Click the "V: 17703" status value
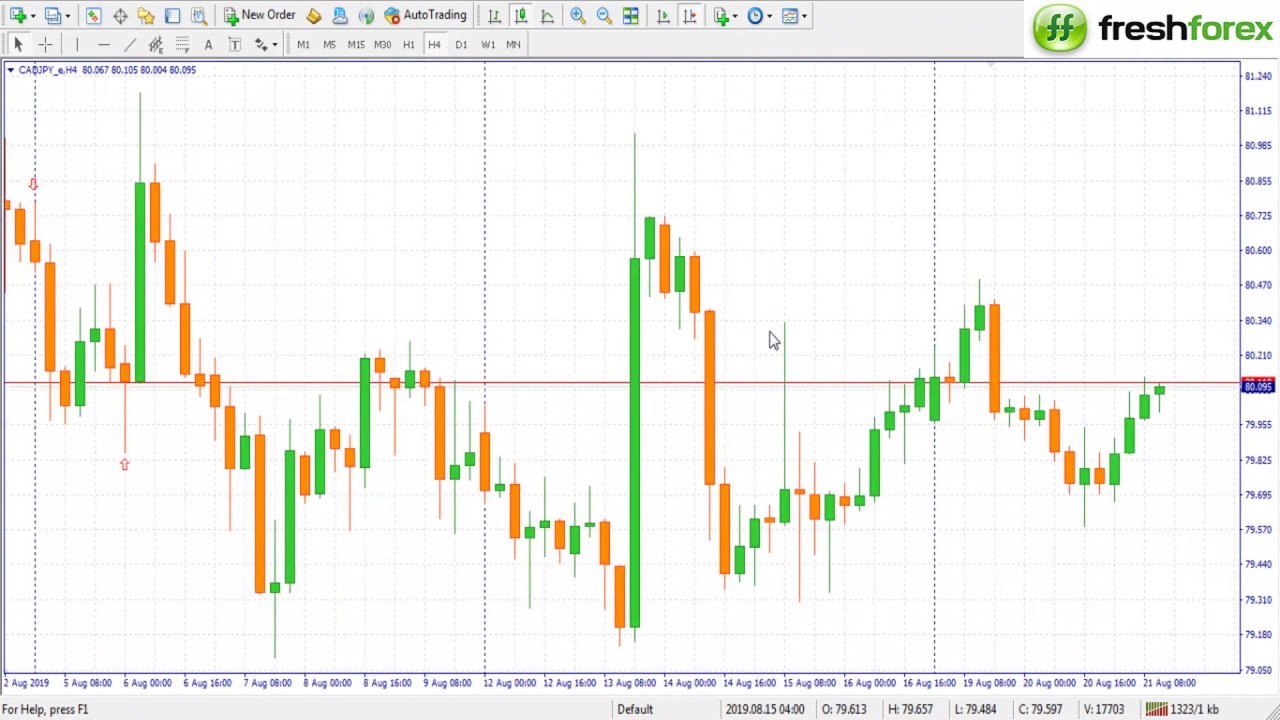This screenshot has height=720, width=1280. click(1104, 709)
